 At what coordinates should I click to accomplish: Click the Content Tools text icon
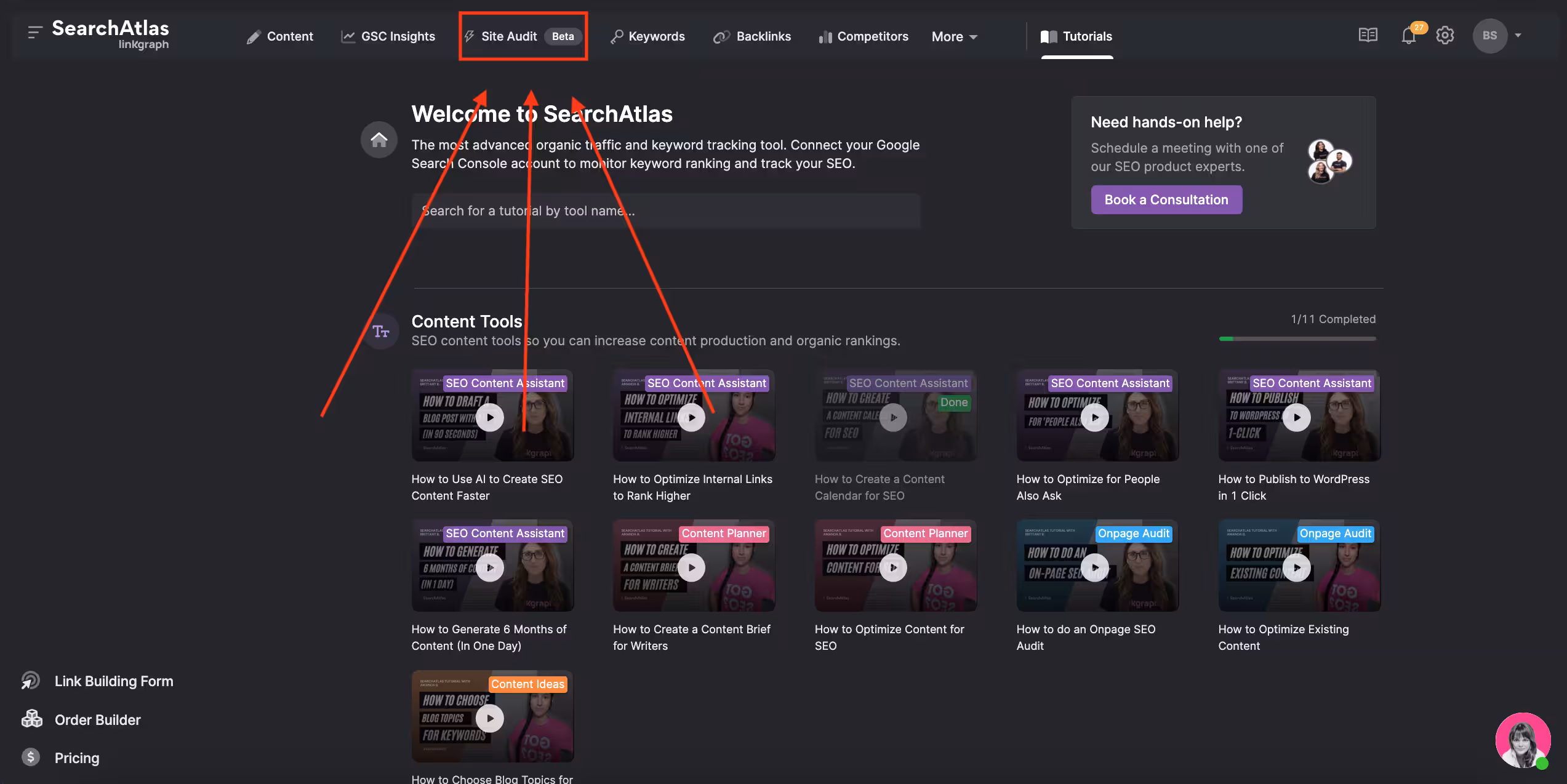(x=381, y=332)
